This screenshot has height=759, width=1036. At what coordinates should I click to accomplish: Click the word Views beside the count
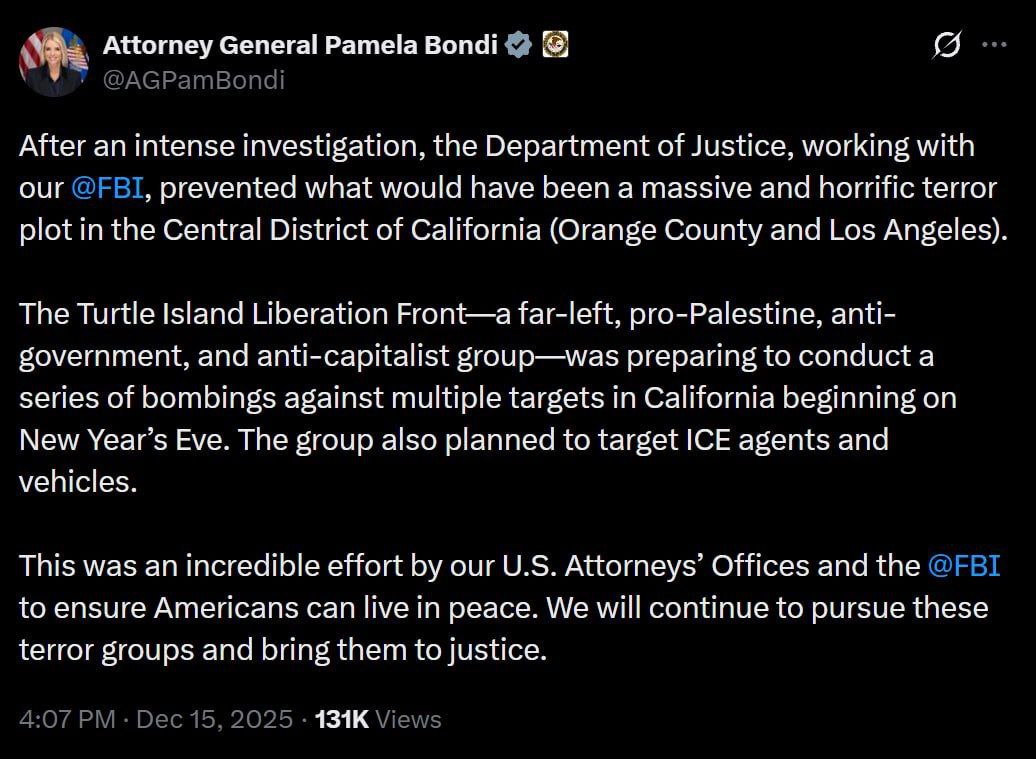point(409,719)
